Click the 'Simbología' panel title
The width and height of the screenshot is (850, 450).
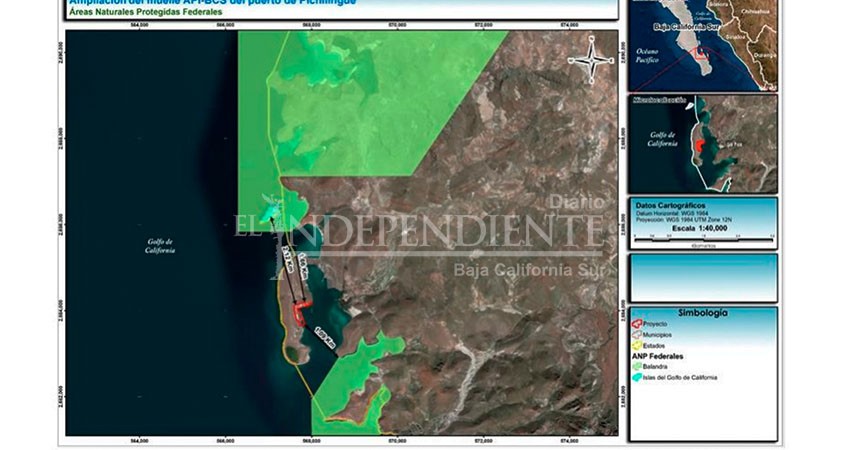(703, 313)
